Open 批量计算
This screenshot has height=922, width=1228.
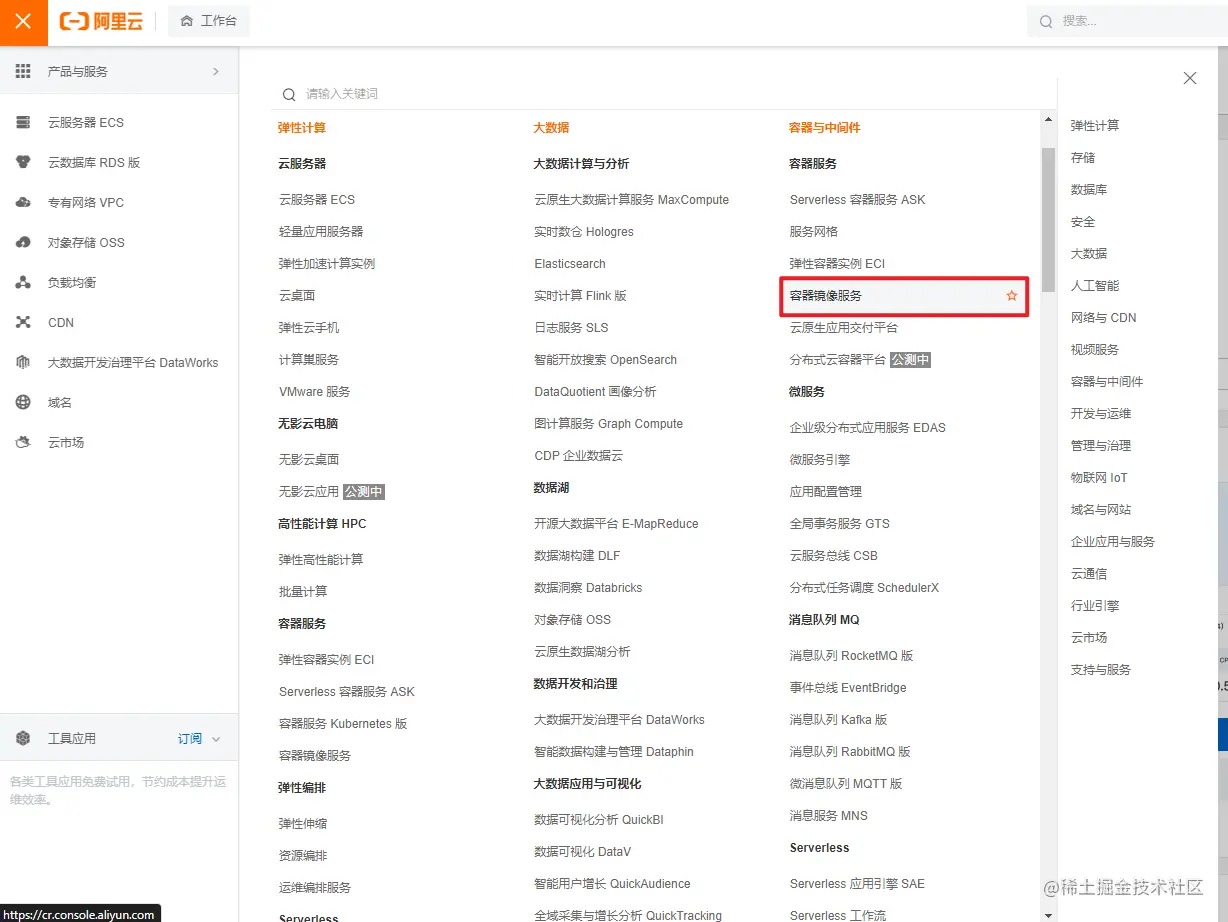(x=303, y=592)
